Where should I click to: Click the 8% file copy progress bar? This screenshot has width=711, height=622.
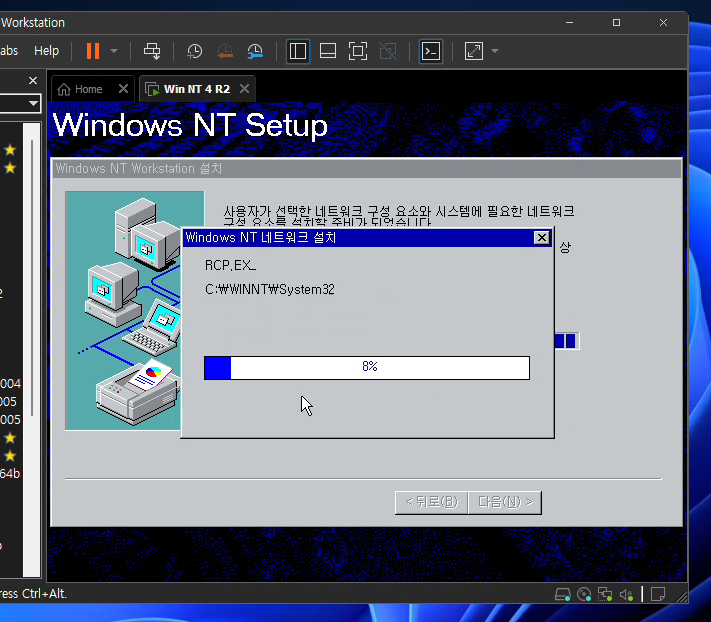tap(367, 368)
